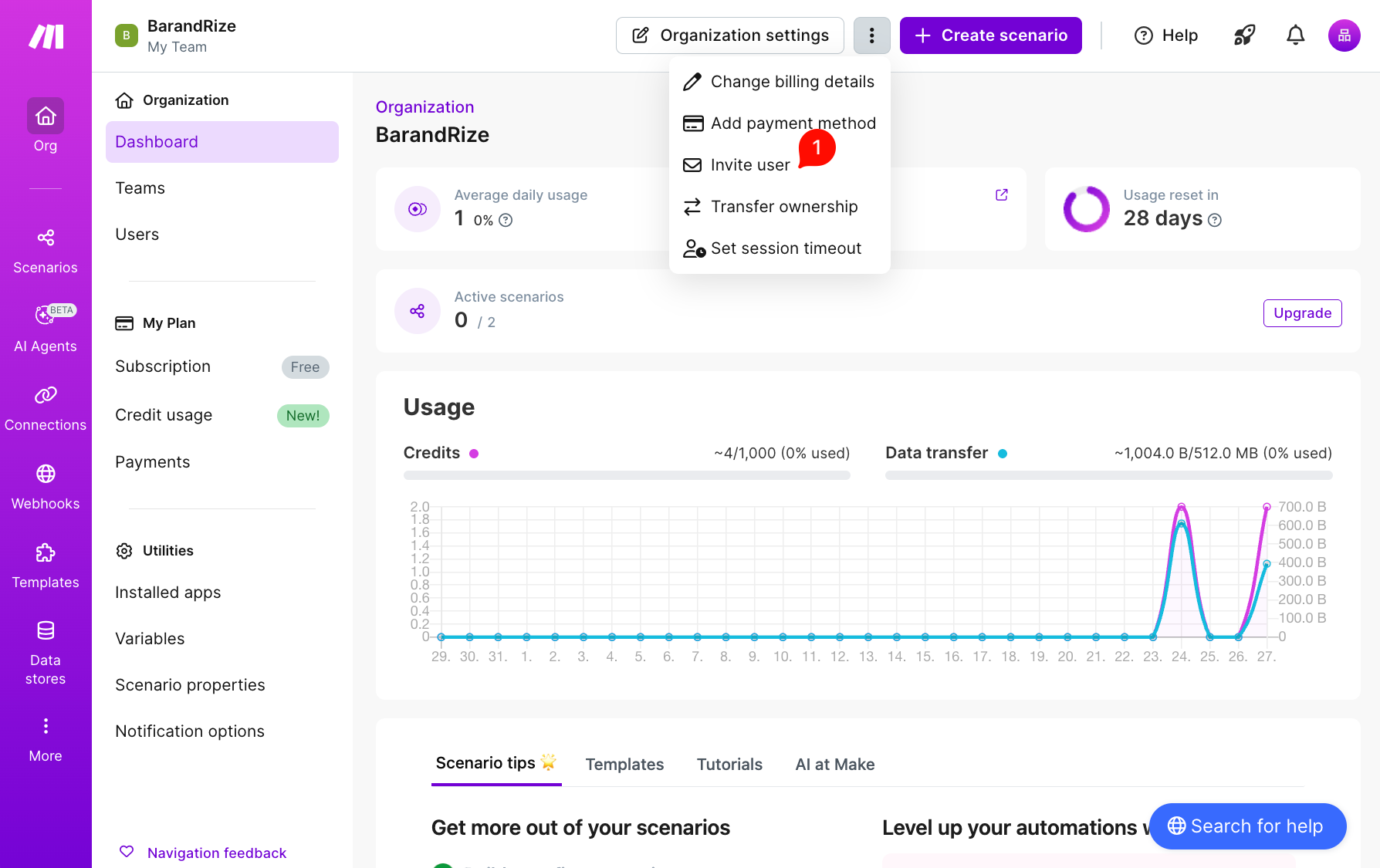Open the user profile avatar
The width and height of the screenshot is (1380, 868).
(1344, 35)
